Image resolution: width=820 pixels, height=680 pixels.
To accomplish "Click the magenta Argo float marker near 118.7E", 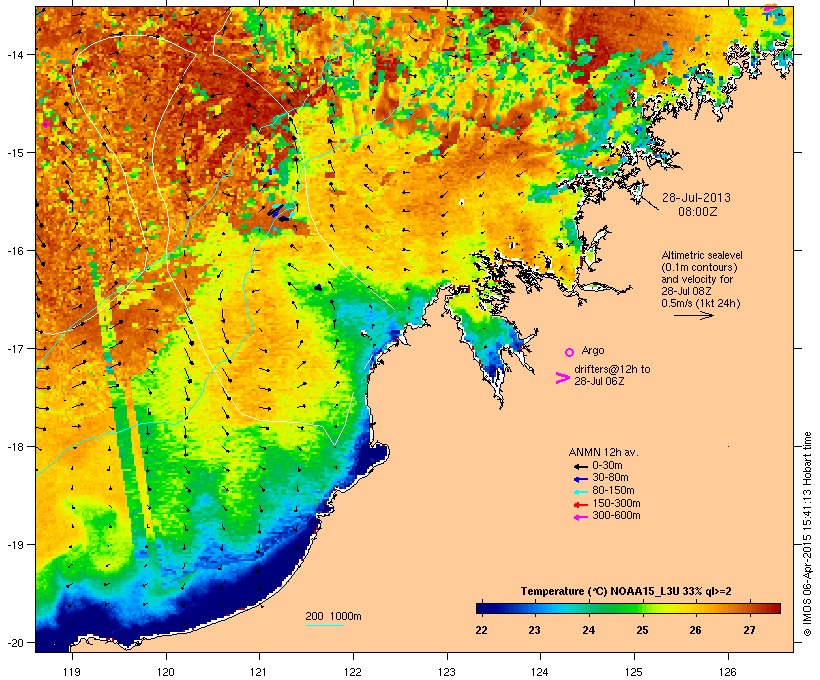I will (x=45, y=124).
